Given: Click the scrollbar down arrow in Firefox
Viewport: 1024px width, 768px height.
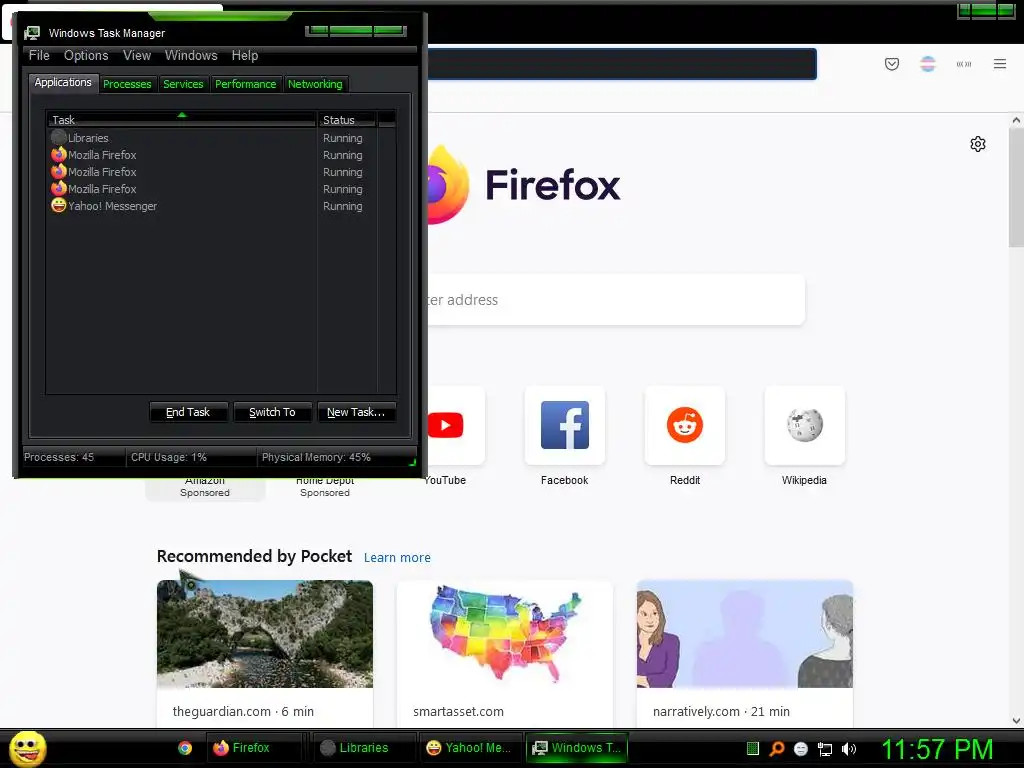Looking at the screenshot, I should click(x=1016, y=720).
